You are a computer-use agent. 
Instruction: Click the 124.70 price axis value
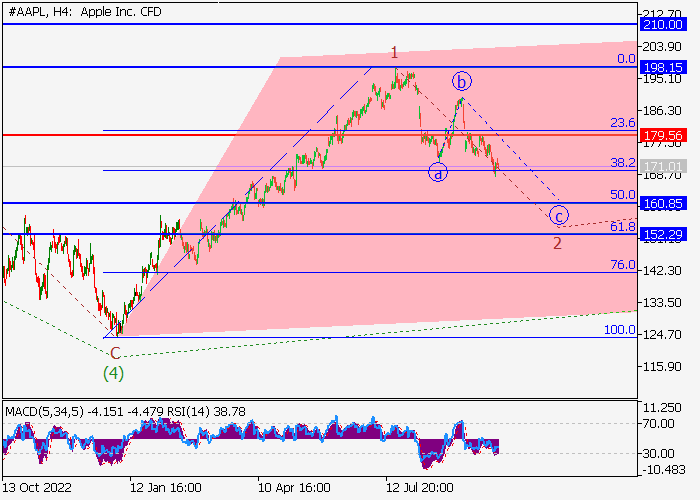(x=662, y=334)
